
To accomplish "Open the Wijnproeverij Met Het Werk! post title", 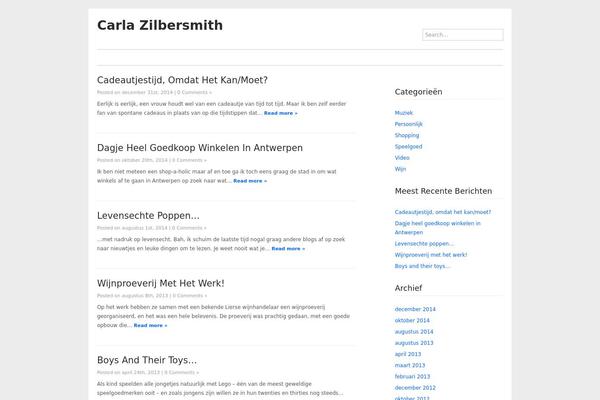I will point(161,283).
